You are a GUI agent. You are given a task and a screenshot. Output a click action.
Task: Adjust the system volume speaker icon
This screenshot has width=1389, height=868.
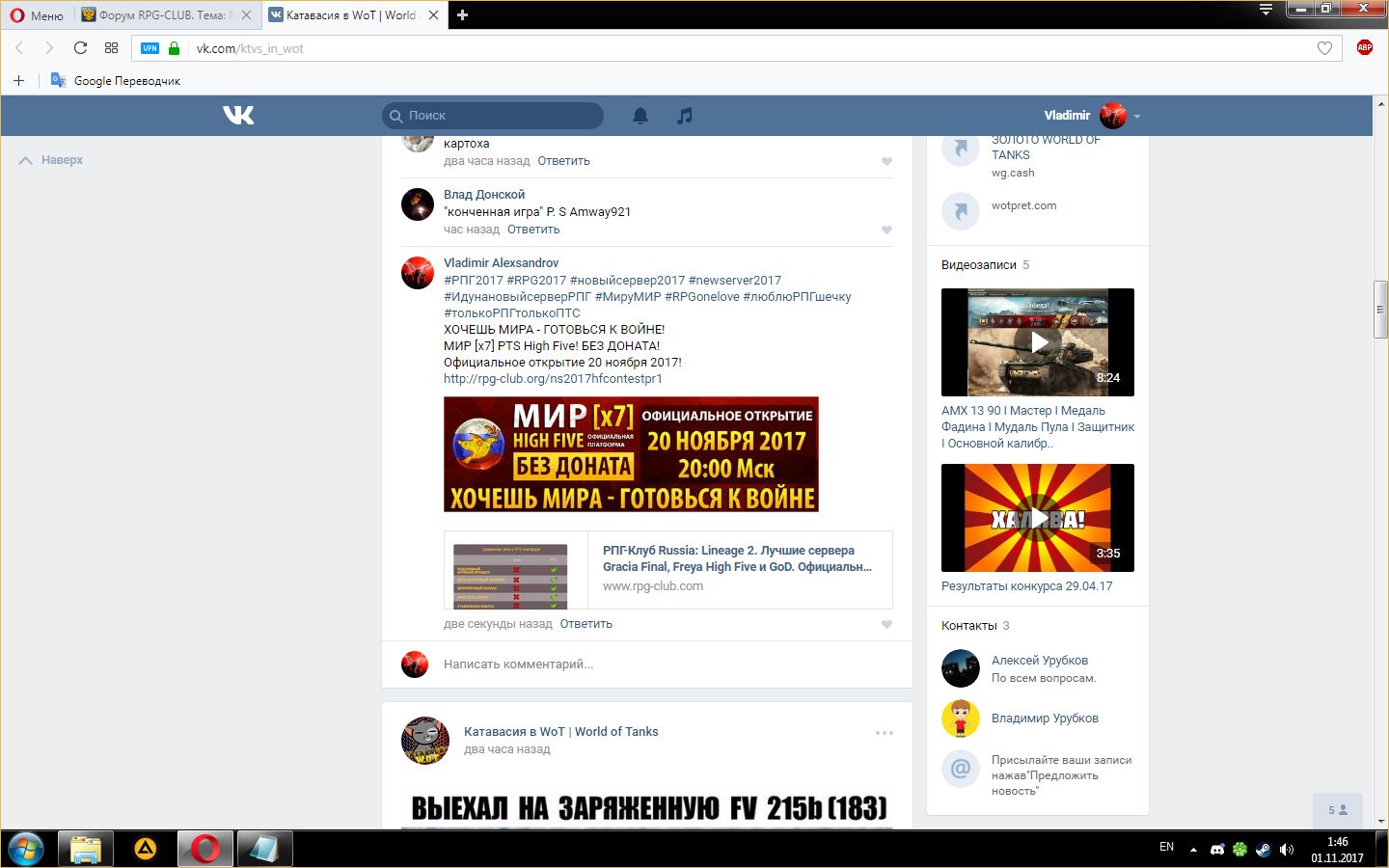pyautogui.click(x=1287, y=850)
